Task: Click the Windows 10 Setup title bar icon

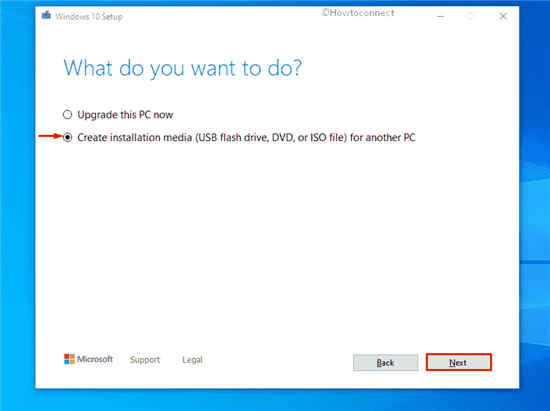Action: (46, 15)
